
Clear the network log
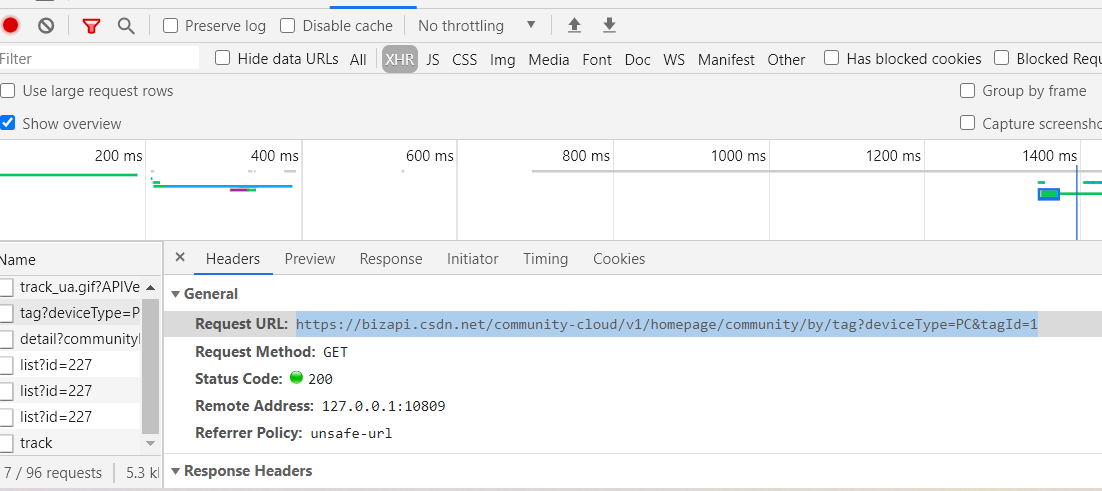point(46,26)
